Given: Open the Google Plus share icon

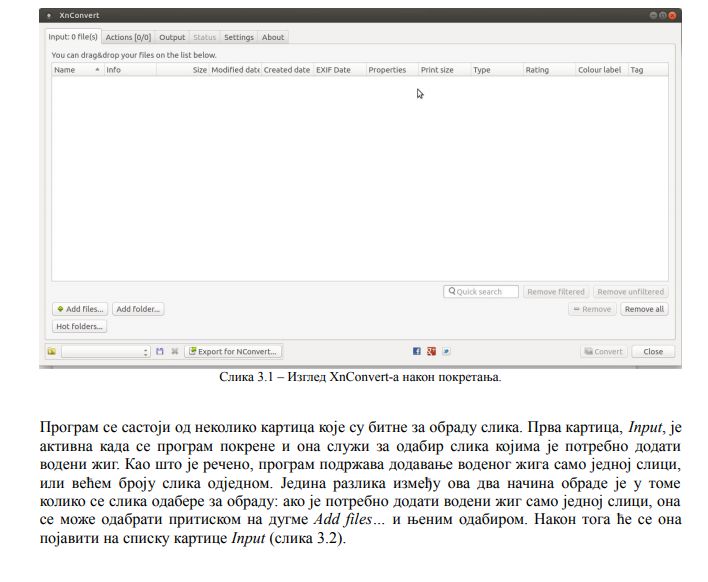Looking at the screenshot, I should click(432, 351).
